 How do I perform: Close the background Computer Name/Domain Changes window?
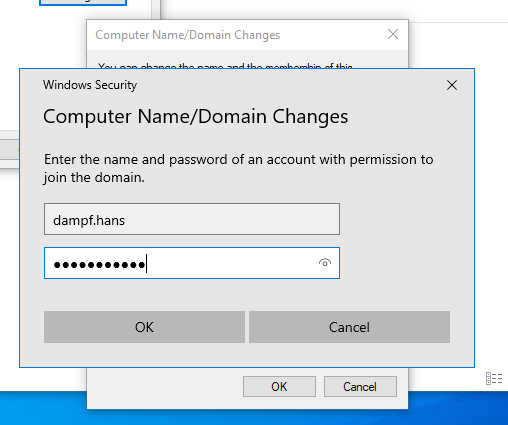[x=393, y=34]
